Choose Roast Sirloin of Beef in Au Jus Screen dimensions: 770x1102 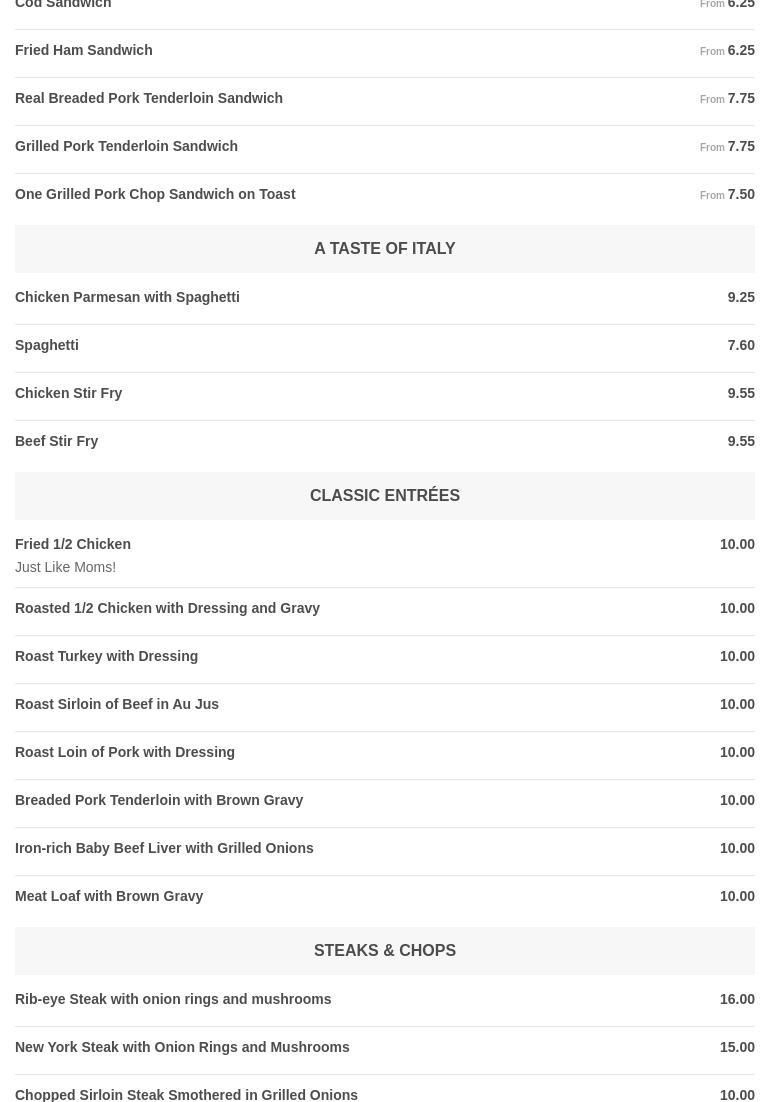pos(117,704)
